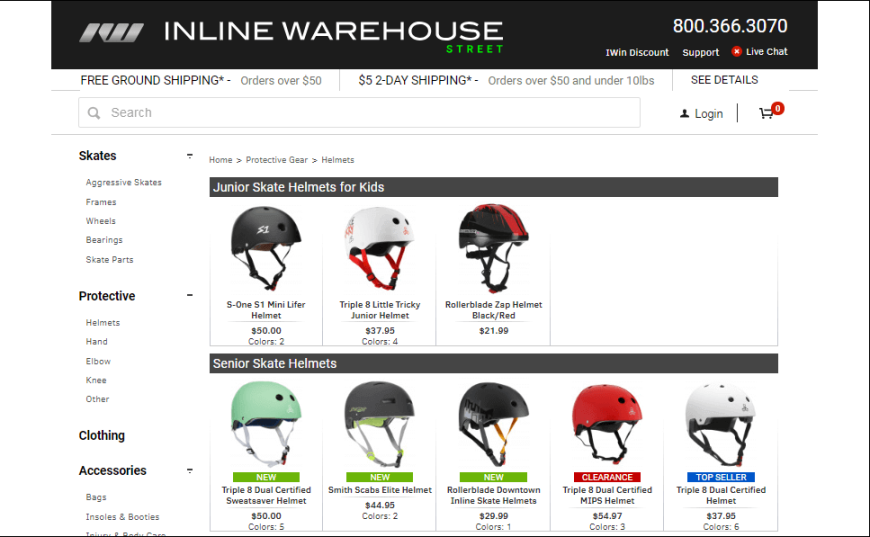Open the Skates category heading
Viewport: 870px width, 537px height.
tap(98, 156)
